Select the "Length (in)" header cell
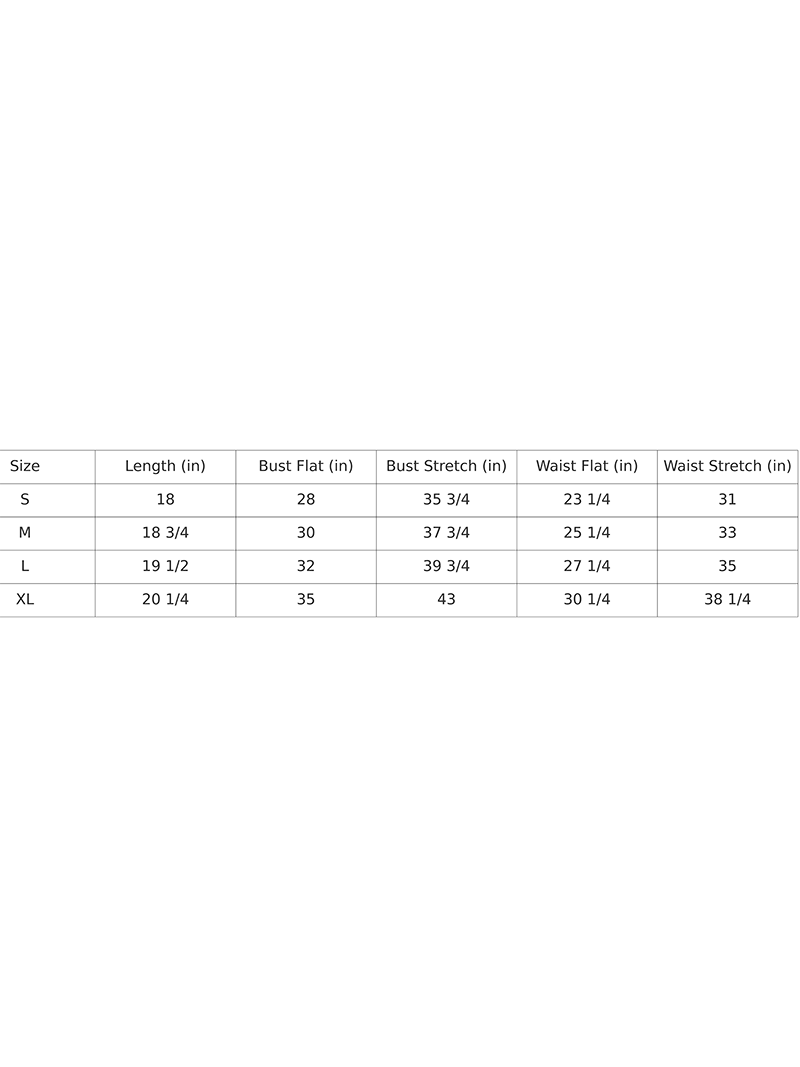The height and width of the screenshot is (1067, 800). 165,466
